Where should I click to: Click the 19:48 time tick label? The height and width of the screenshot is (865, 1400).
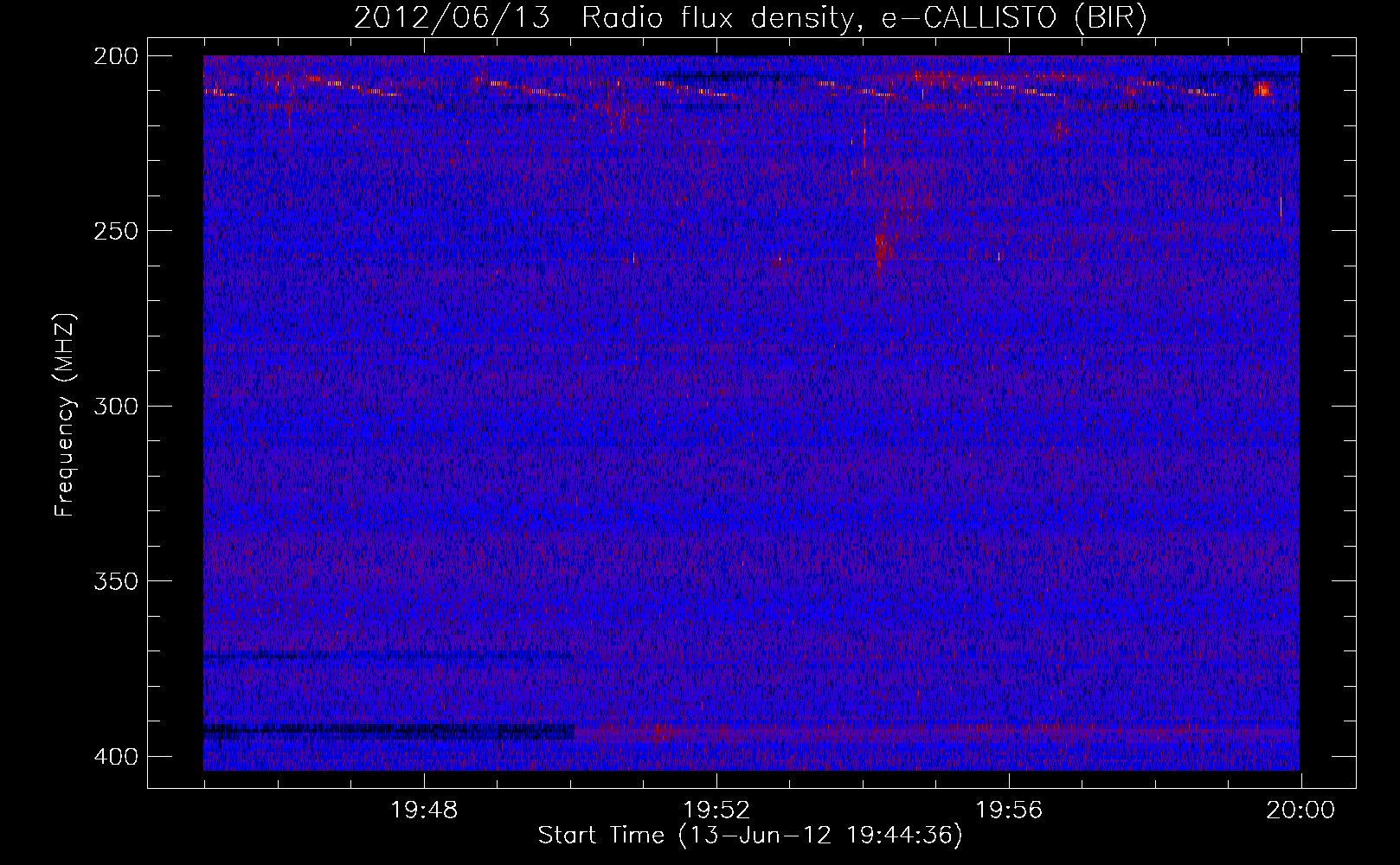point(424,811)
